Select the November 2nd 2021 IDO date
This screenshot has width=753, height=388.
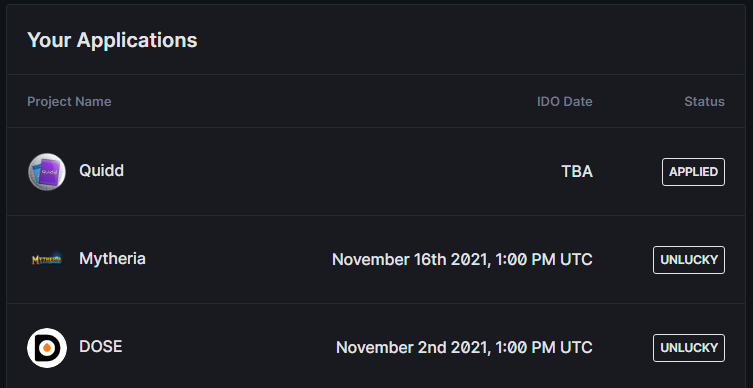pyautogui.click(x=464, y=348)
